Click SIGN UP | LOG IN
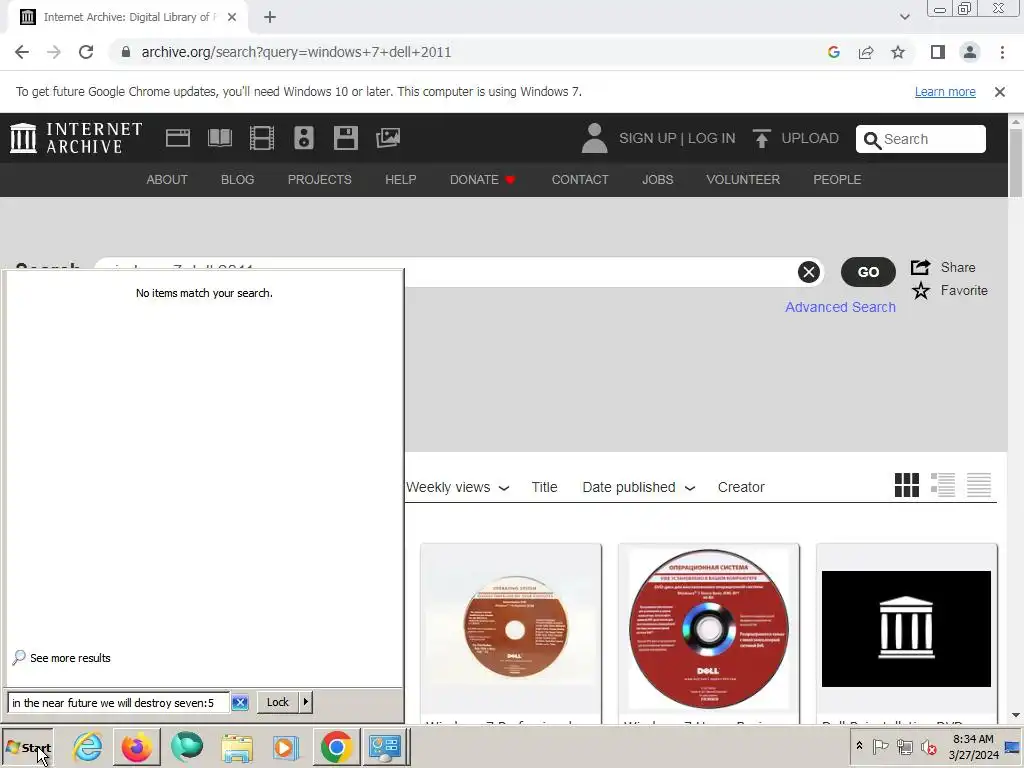Screen dimensions: 1024x768 point(677,138)
